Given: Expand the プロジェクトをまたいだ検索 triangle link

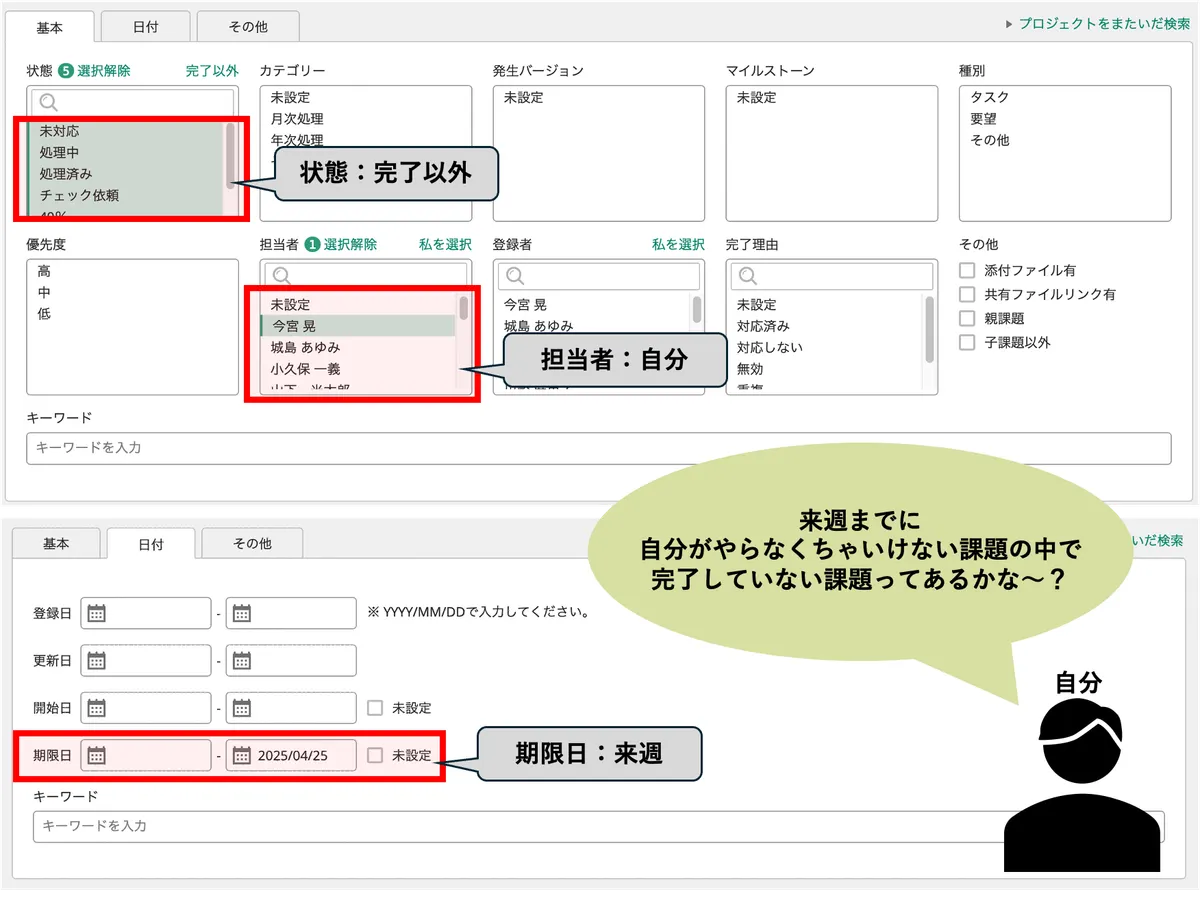Looking at the screenshot, I should pyautogui.click(x=1010, y=24).
